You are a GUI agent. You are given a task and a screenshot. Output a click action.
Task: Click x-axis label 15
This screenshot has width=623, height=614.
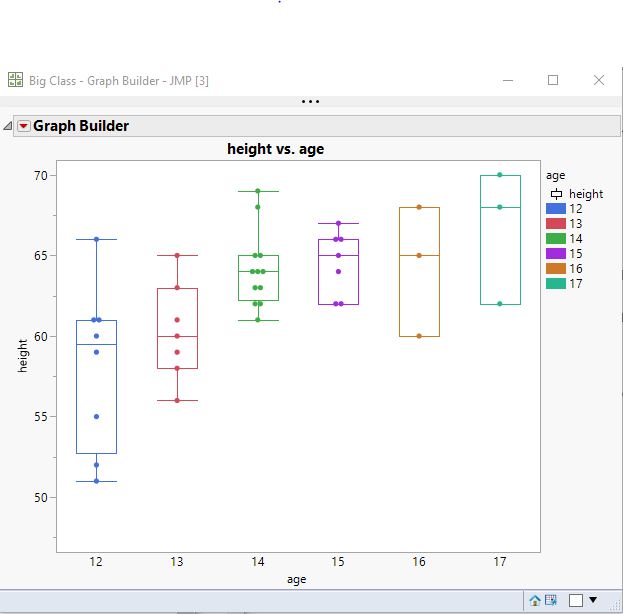pos(338,562)
